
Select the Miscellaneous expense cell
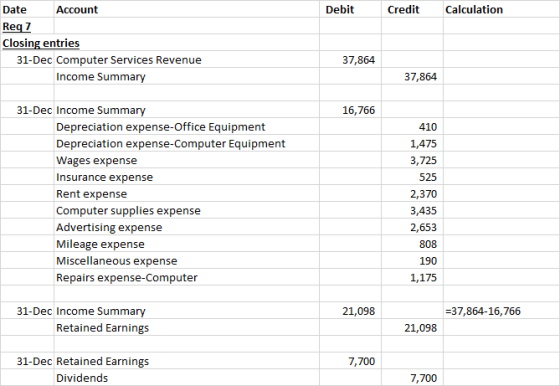pyautogui.click(x=186, y=261)
